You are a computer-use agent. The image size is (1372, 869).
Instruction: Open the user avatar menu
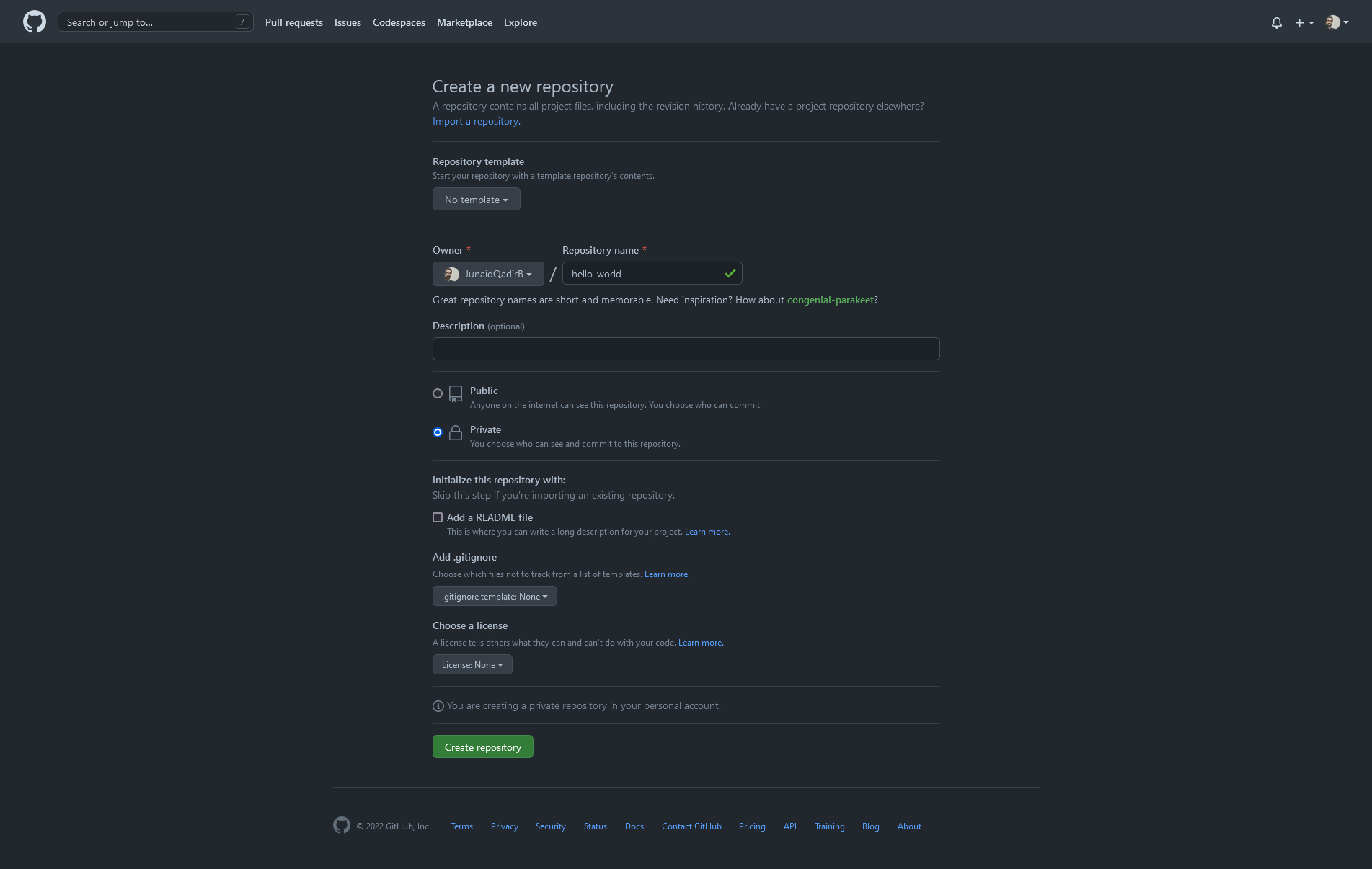point(1337,22)
